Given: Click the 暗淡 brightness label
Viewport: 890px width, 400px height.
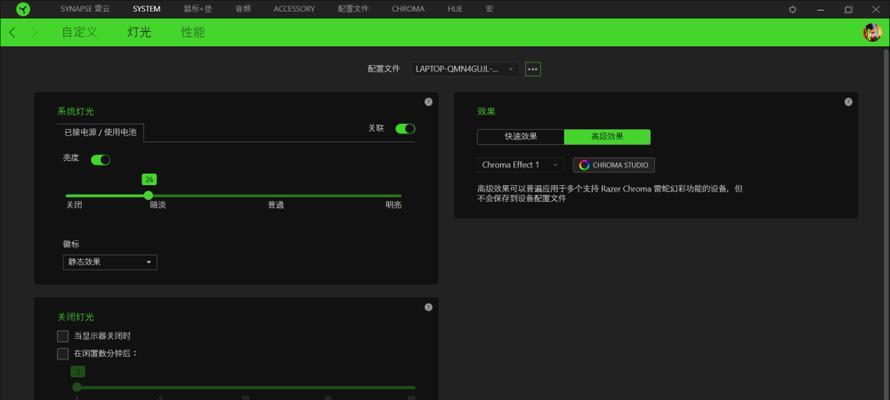Looking at the screenshot, I should tap(158, 205).
